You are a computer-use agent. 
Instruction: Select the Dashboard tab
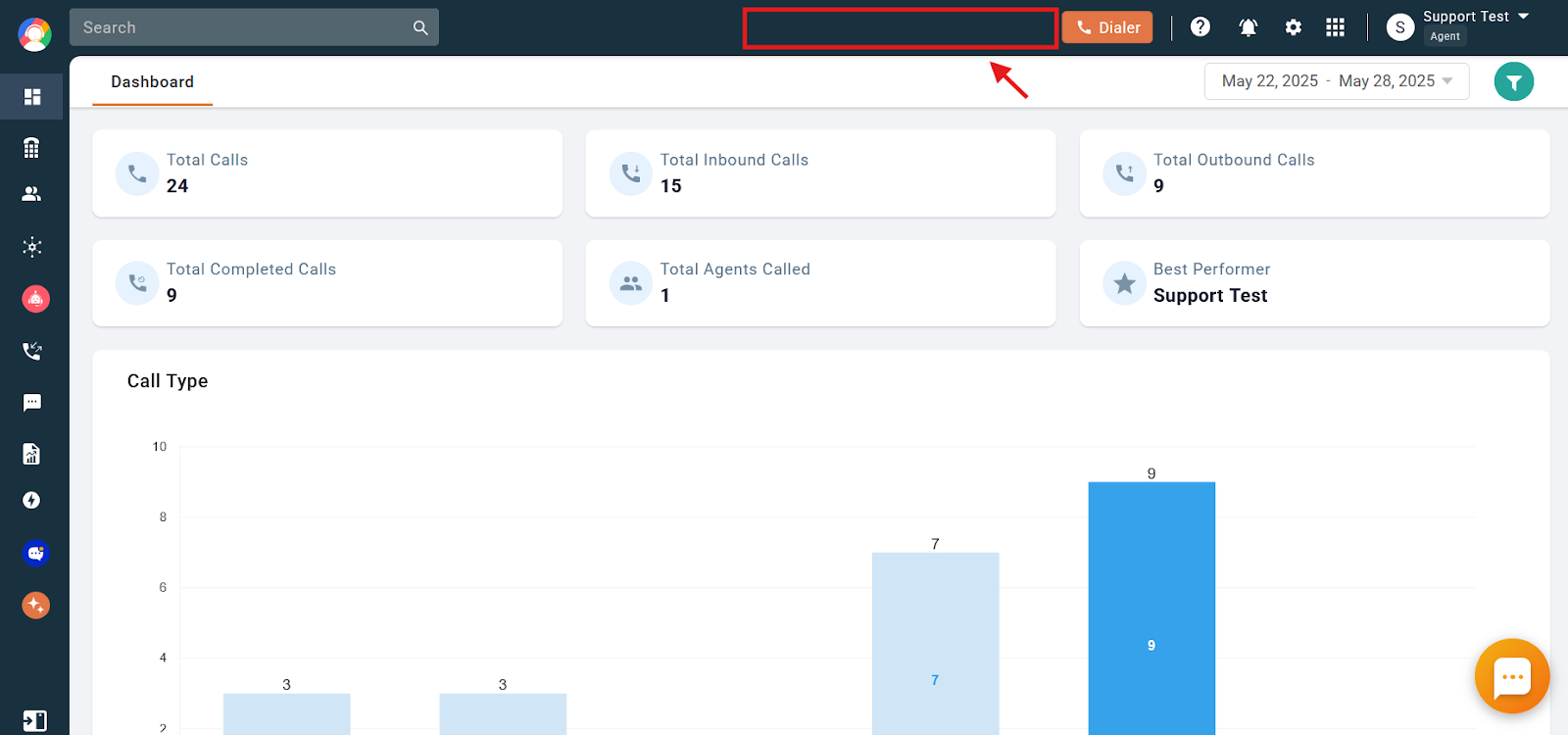pyautogui.click(x=152, y=81)
